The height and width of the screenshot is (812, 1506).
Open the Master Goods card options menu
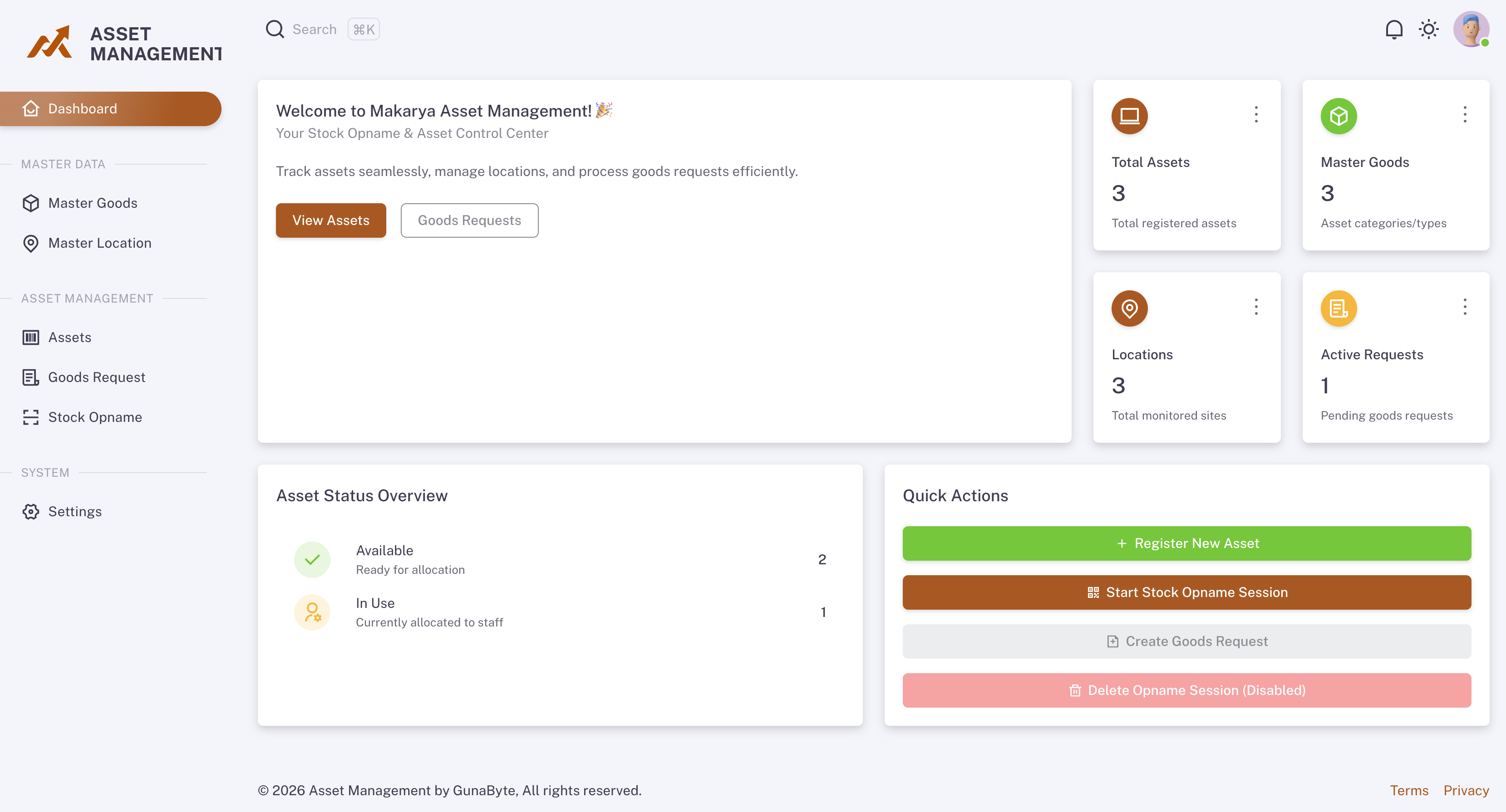(1465, 114)
